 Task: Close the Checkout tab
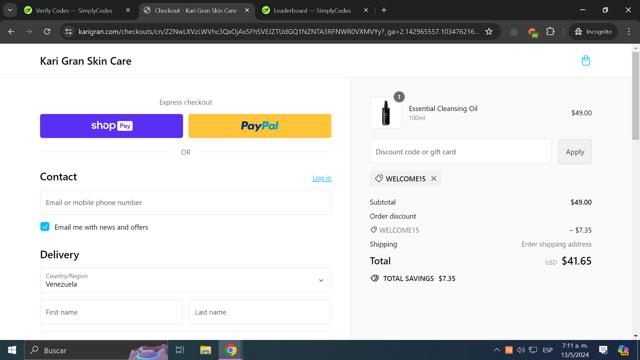[247, 11]
